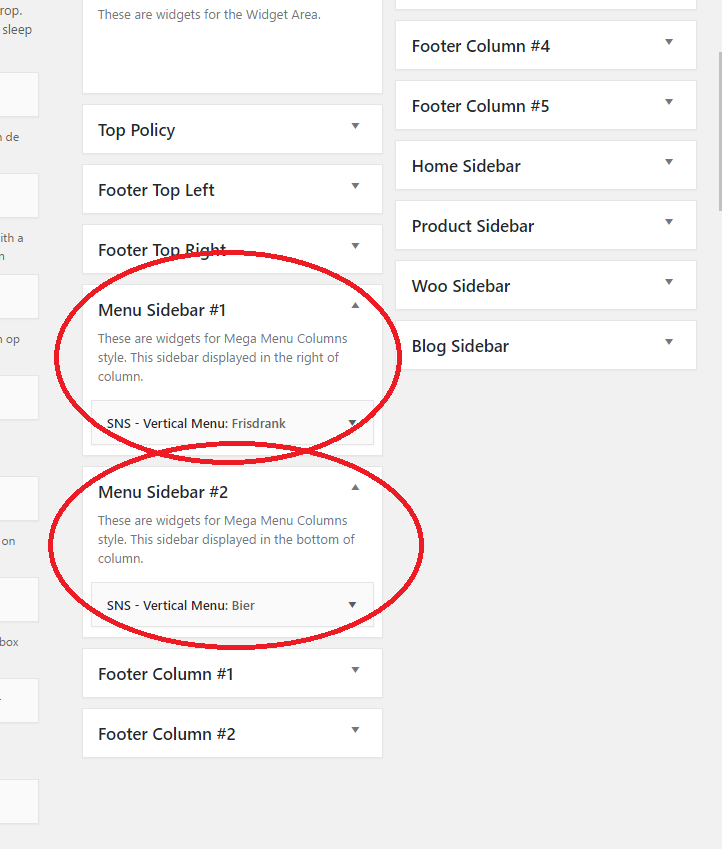Expand the Footer Top Right panel arrow
722x849 pixels.
pyautogui.click(x=354, y=247)
